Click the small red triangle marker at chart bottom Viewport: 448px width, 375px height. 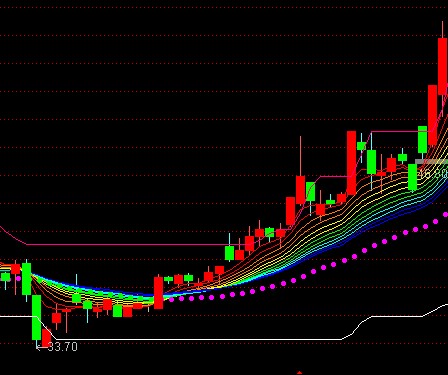[x=299, y=373]
